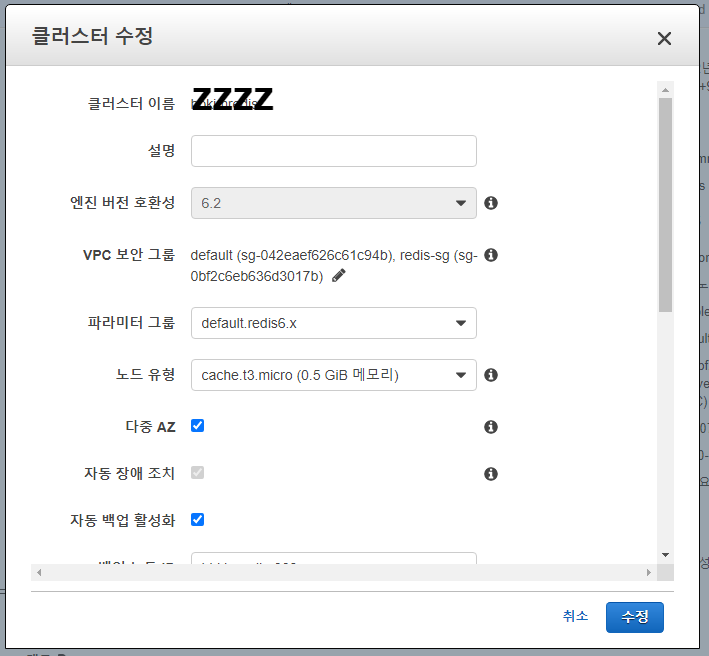Viewport: 709px width, 656px height.
Task: Show info for VPC 보안 그룹
Action: [x=491, y=255]
